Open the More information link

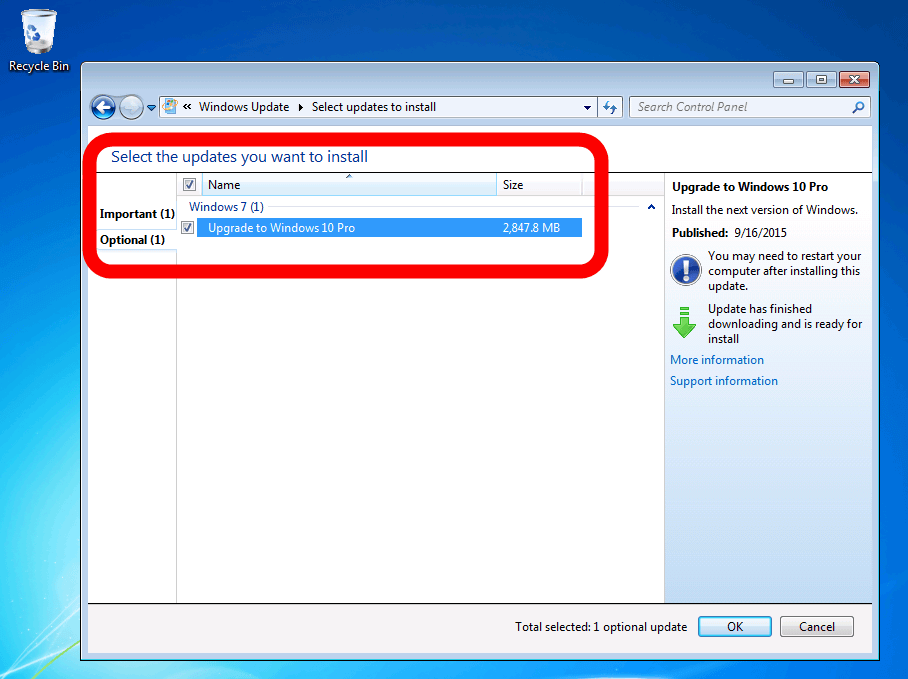(717, 360)
